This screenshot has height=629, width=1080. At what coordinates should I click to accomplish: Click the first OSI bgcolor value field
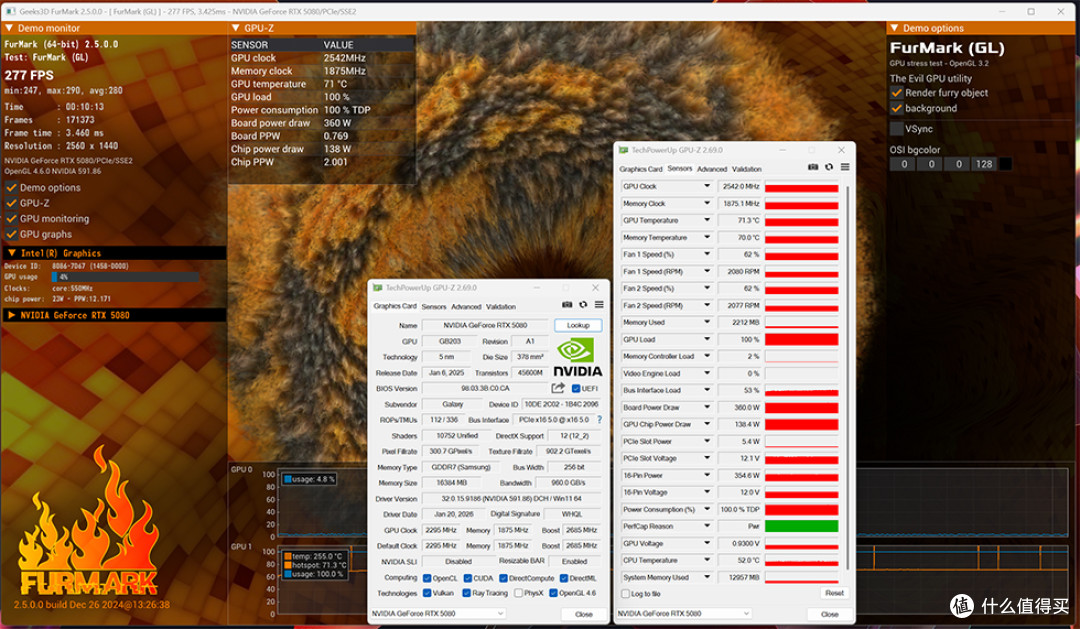(x=904, y=164)
